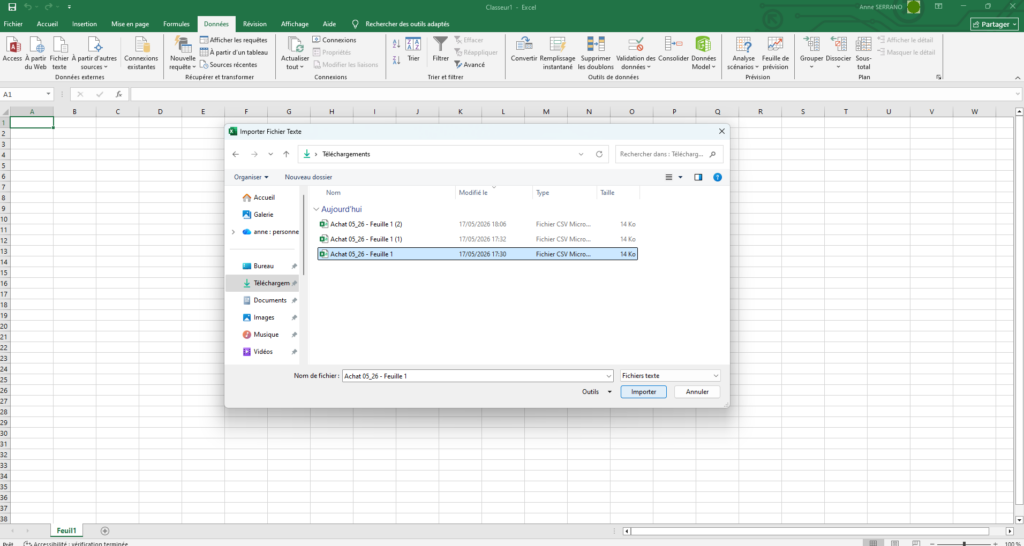The image size is (1024, 546).
Task: Click Nouveau dossier in dialog
Action: pos(308,177)
